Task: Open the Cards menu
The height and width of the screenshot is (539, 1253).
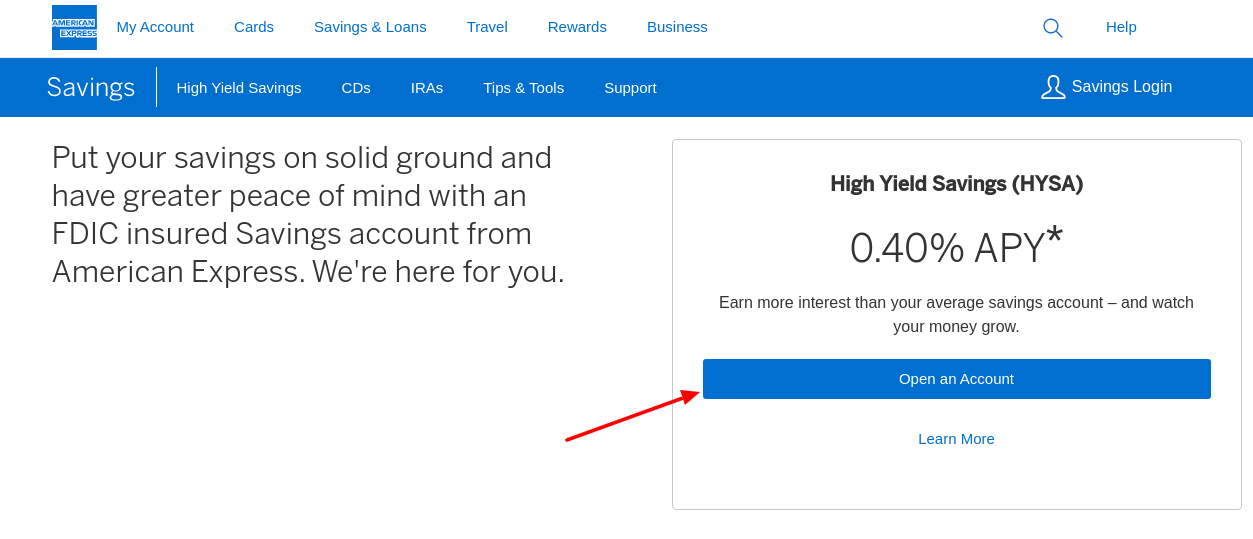Action: click(254, 27)
